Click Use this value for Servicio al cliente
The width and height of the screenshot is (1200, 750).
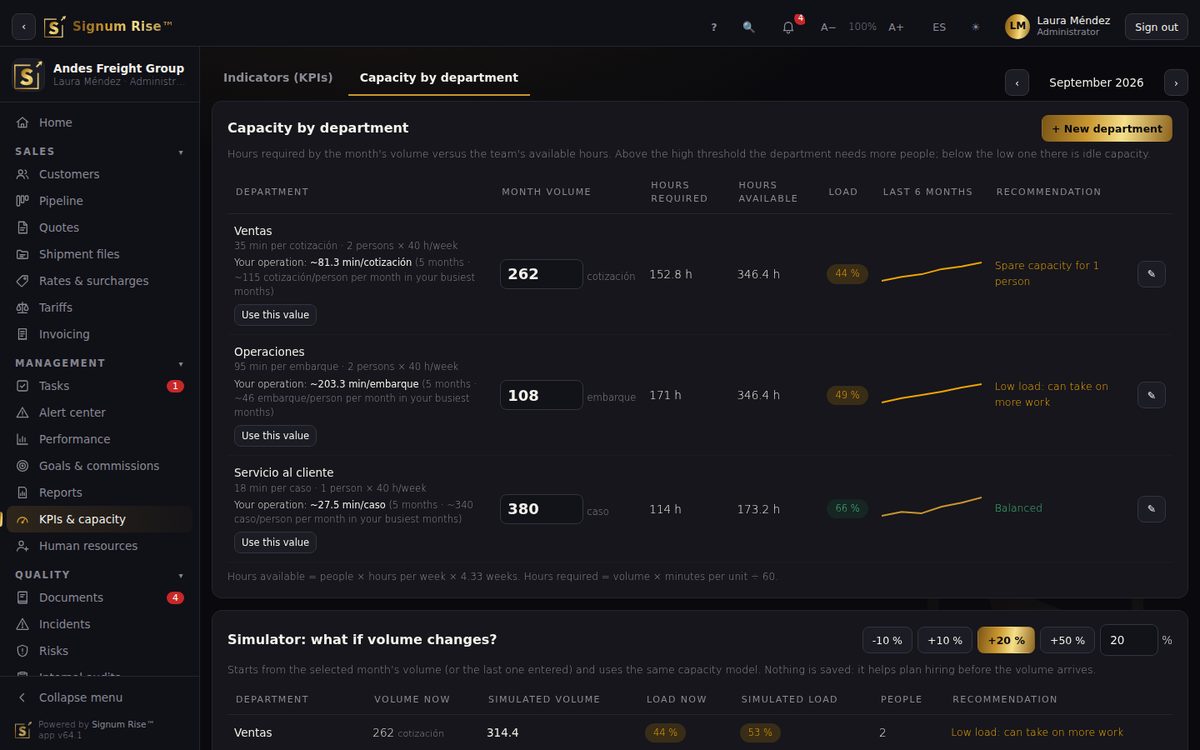point(275,542)
